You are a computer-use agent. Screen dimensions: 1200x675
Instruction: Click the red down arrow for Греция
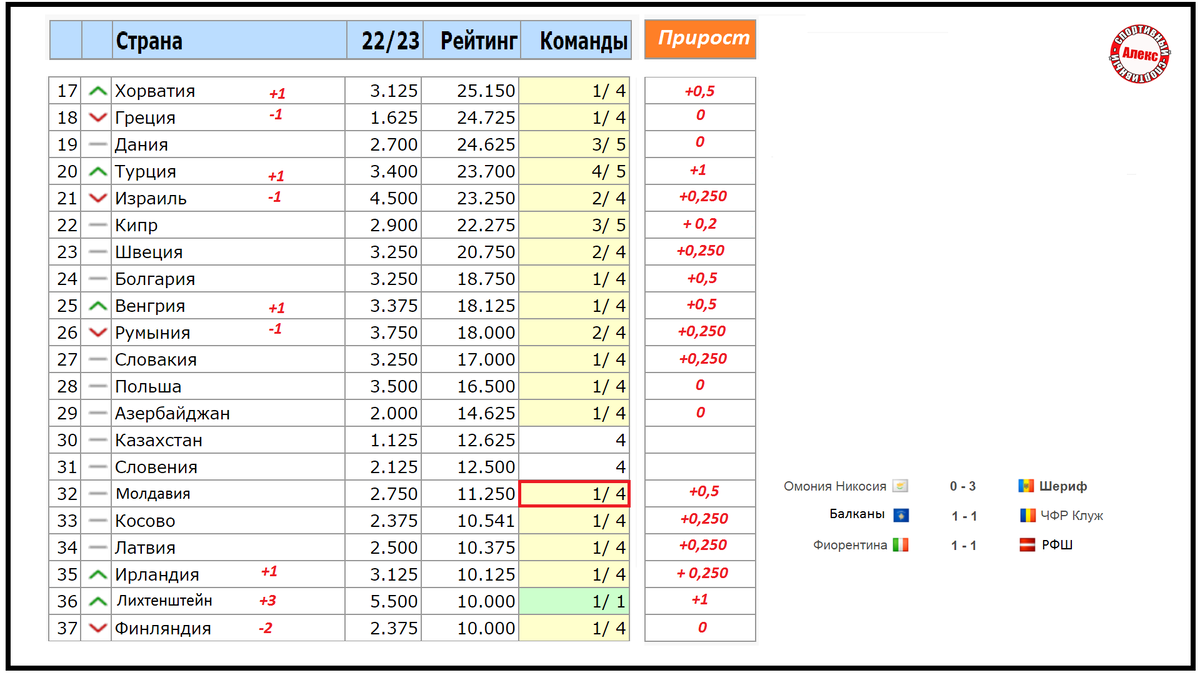[97, 118]
